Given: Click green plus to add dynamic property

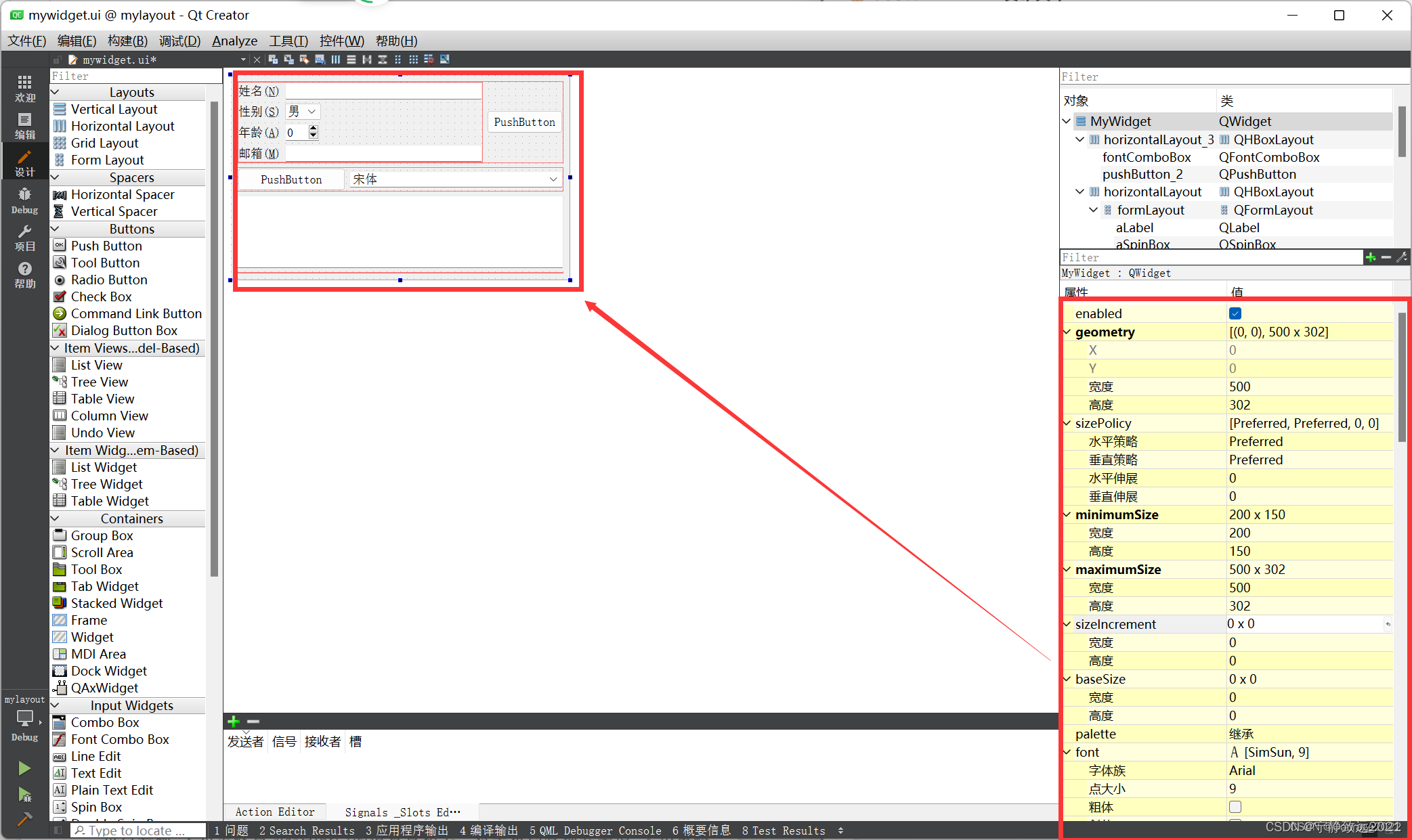Looking at the screenshot, I should (1371, 257).
